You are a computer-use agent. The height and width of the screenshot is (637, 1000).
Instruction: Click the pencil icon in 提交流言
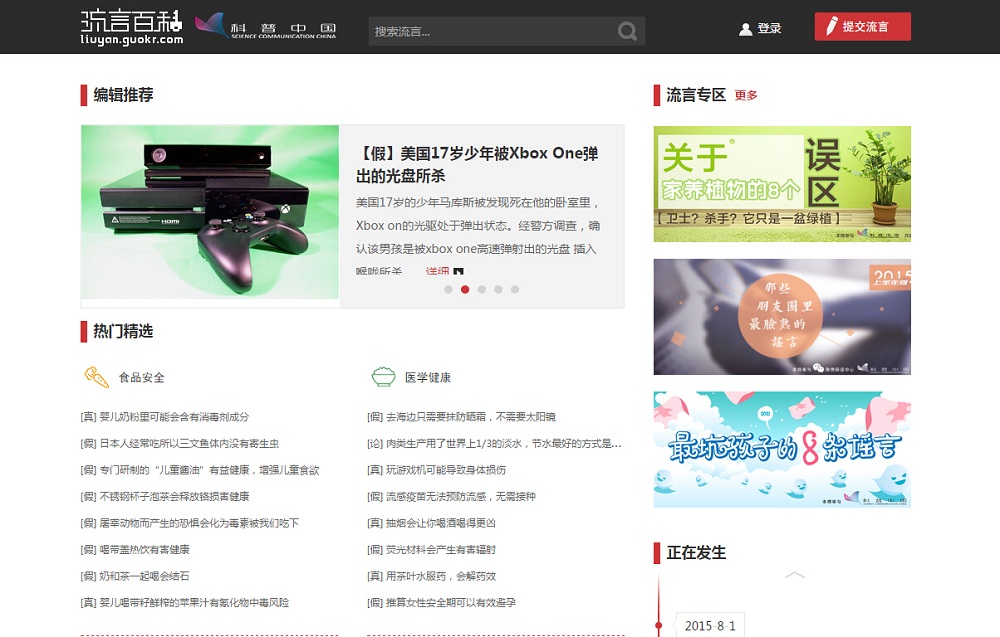(832, 26)
